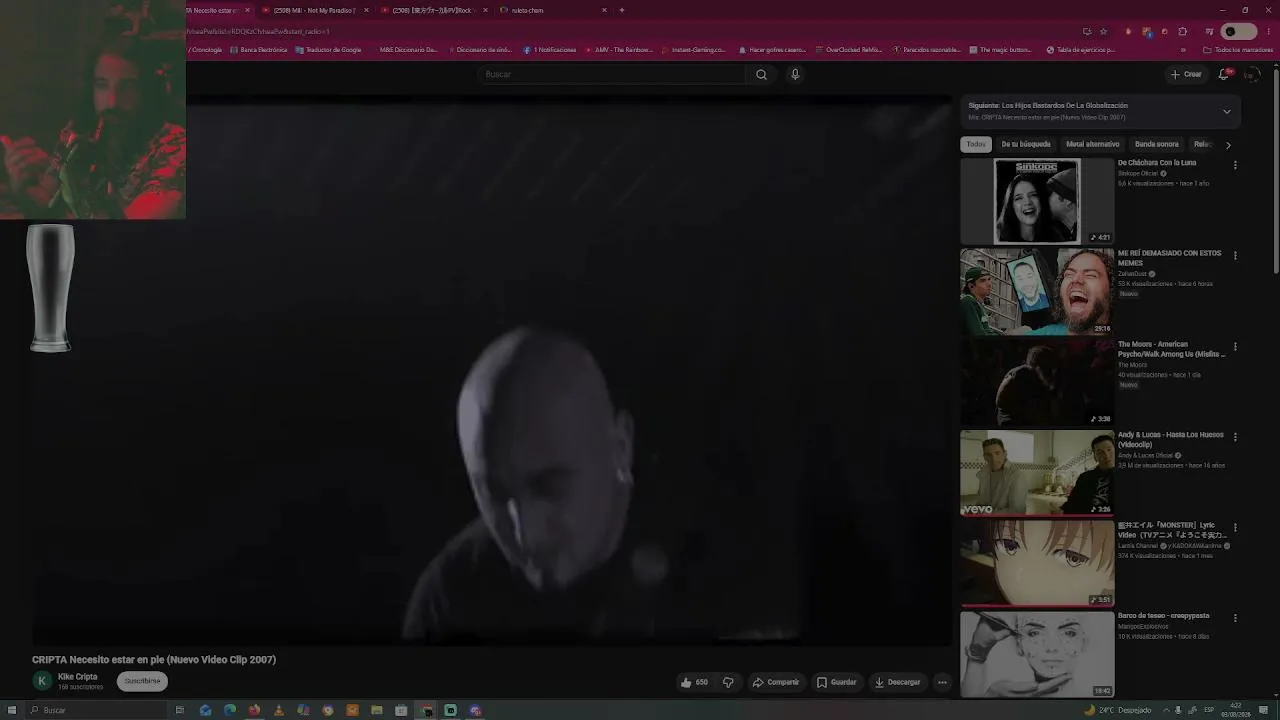This screenshot has height=720, width=1280.
Task: Like the video with 650 likes
Action: click(x=694, y=682)
